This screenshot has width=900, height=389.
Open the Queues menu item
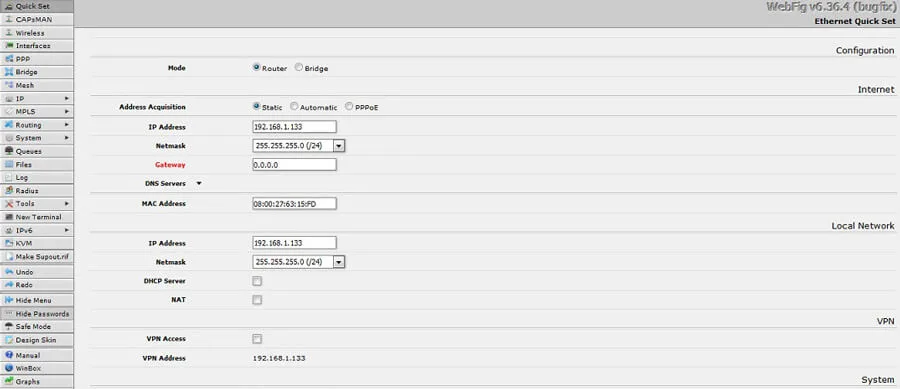(x=37, y=151)
